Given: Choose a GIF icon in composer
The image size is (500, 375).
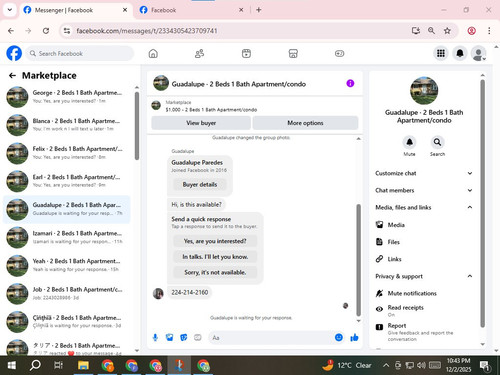Looking at the screenshot, I should [x=198, y=338].
